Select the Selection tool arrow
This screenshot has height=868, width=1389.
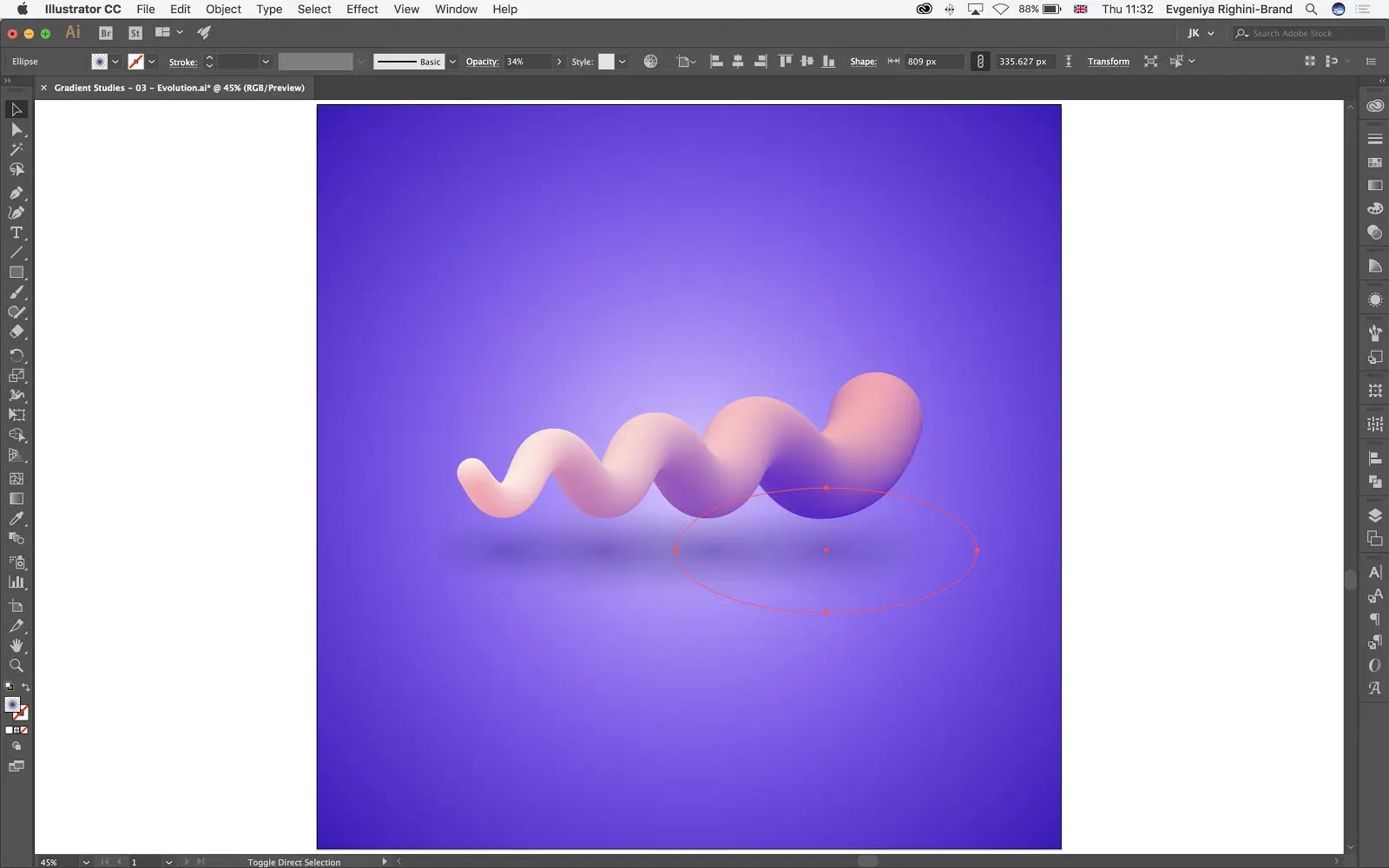pyautogui.click(x=16, y=109)
